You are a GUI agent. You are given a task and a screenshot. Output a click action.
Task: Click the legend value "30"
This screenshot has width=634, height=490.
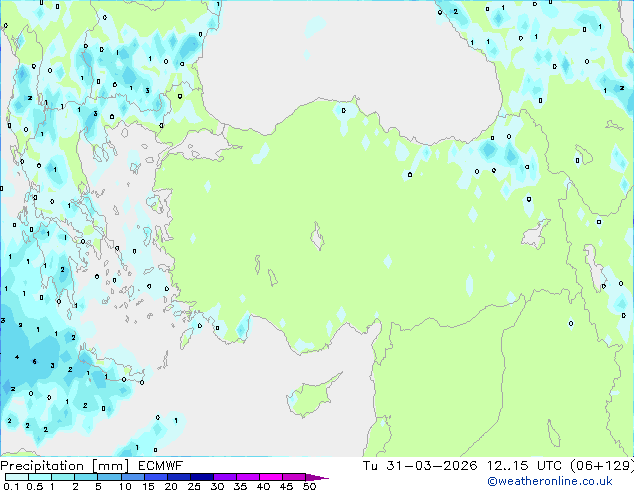click(217, 486)
